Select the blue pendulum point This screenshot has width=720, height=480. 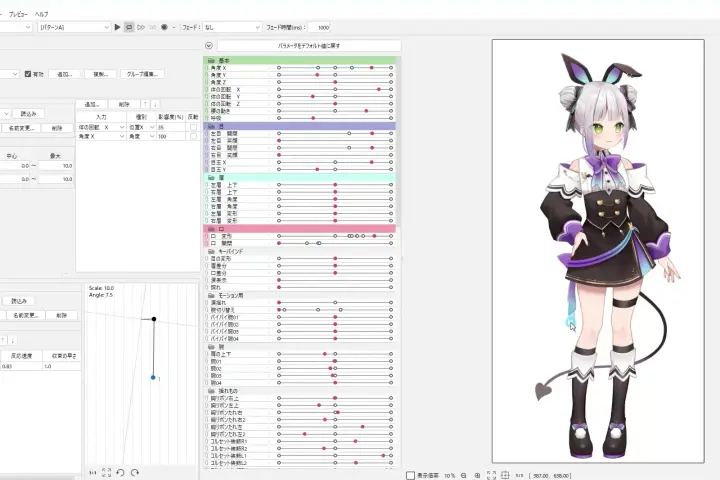coord(153,378)
